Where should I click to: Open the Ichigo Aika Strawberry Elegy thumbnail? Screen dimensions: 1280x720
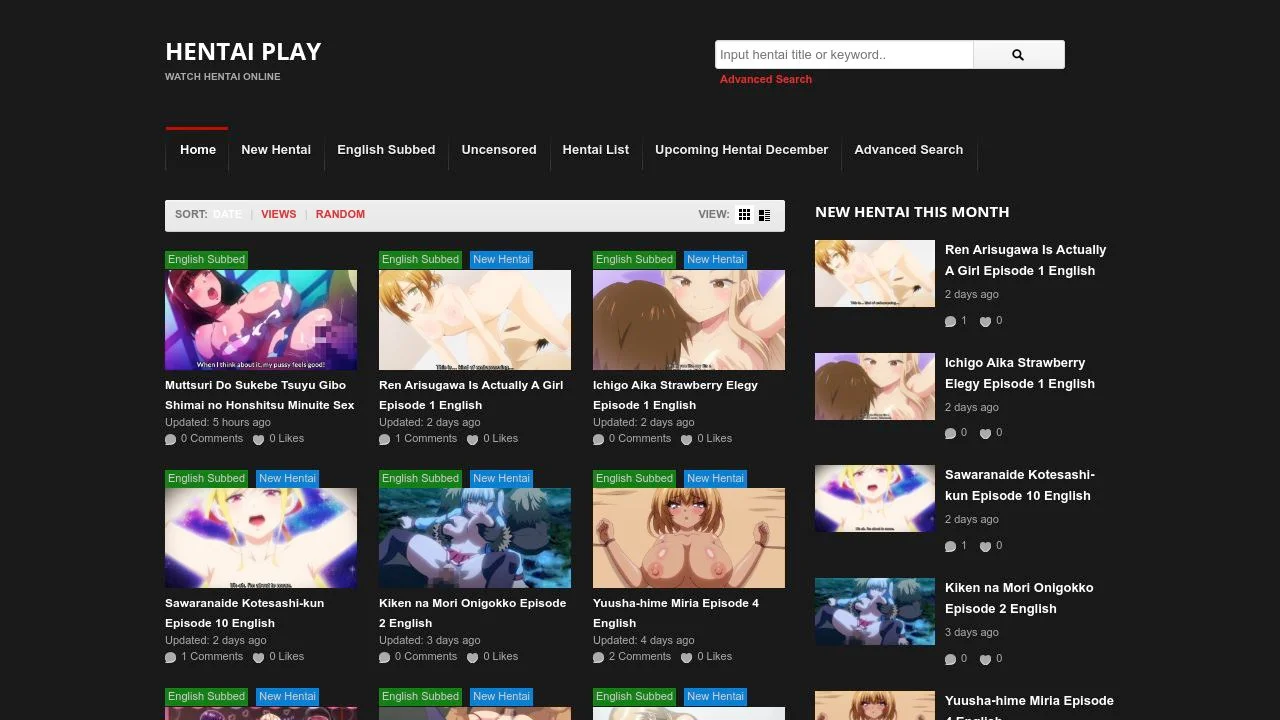point(688,319)
